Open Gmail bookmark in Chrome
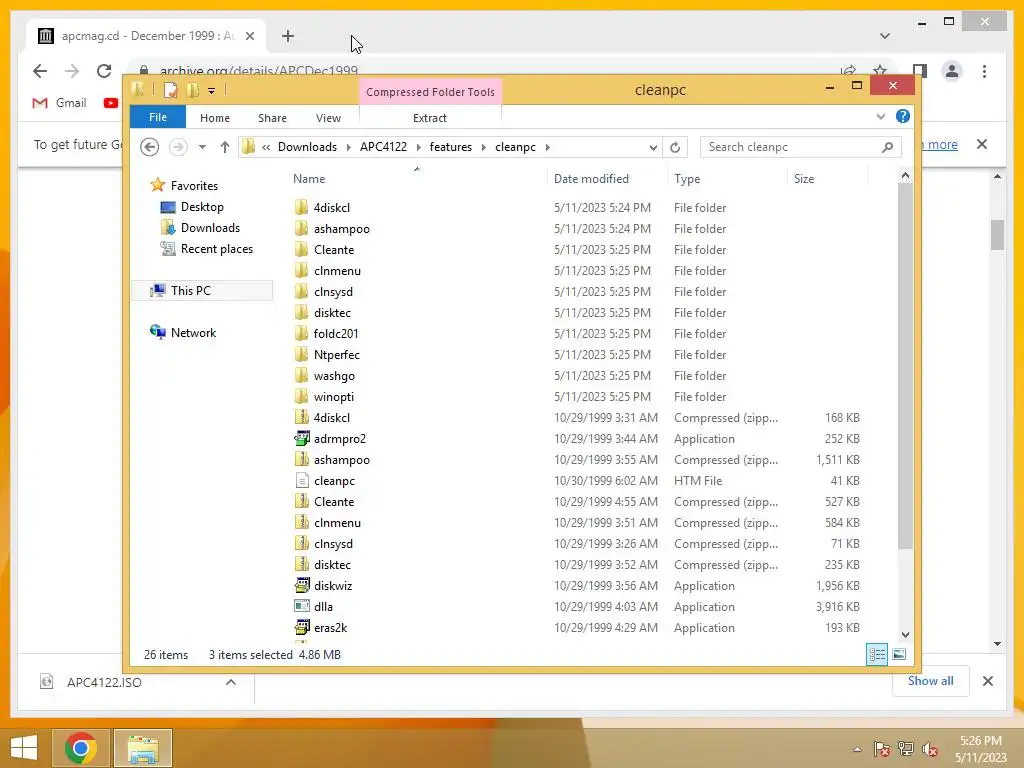 59,103
